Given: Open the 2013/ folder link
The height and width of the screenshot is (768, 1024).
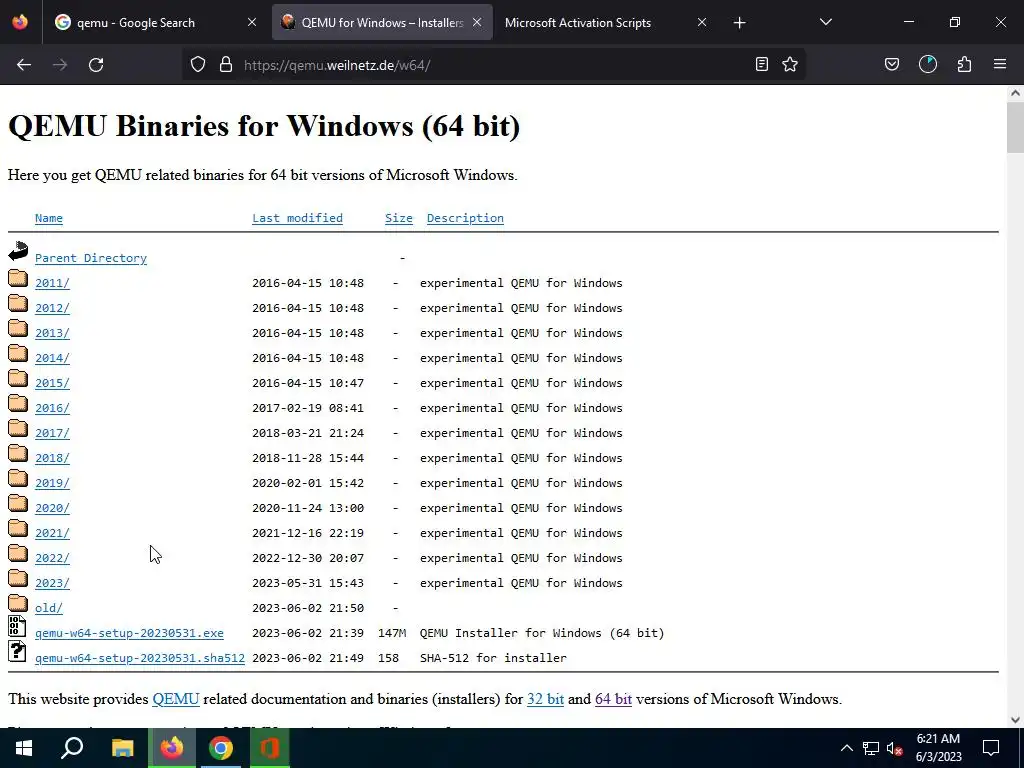Looking at the screenshot, I should tap(52, 333).
